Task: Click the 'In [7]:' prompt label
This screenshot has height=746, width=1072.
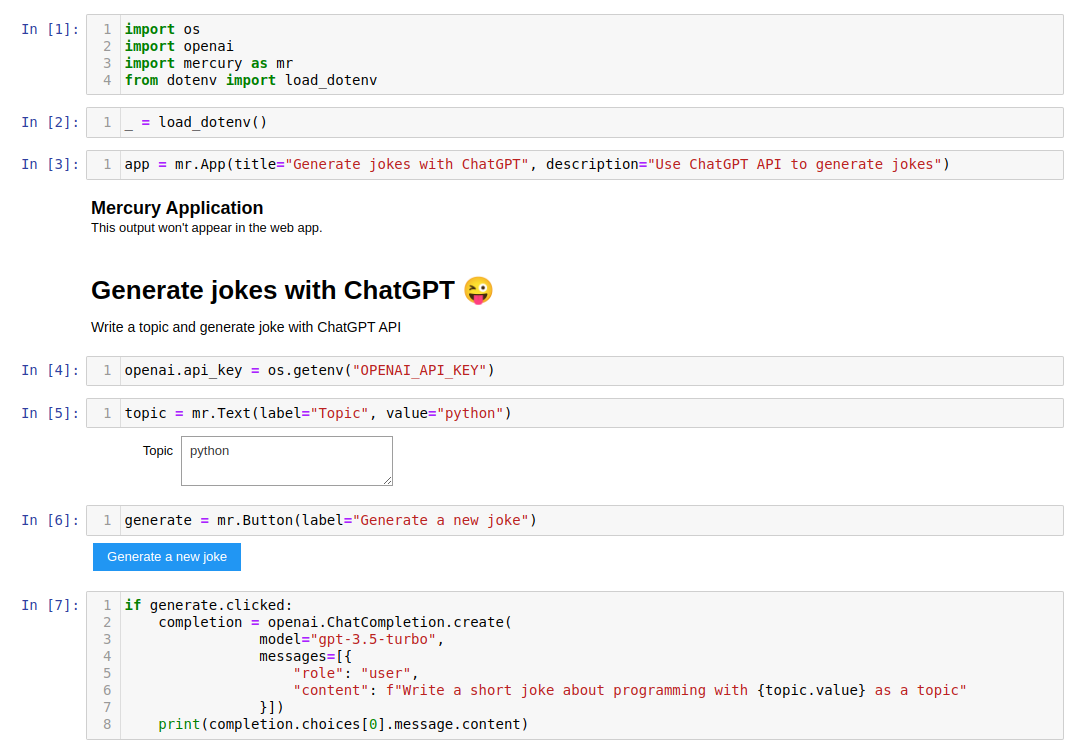Action: coord(50,605)
